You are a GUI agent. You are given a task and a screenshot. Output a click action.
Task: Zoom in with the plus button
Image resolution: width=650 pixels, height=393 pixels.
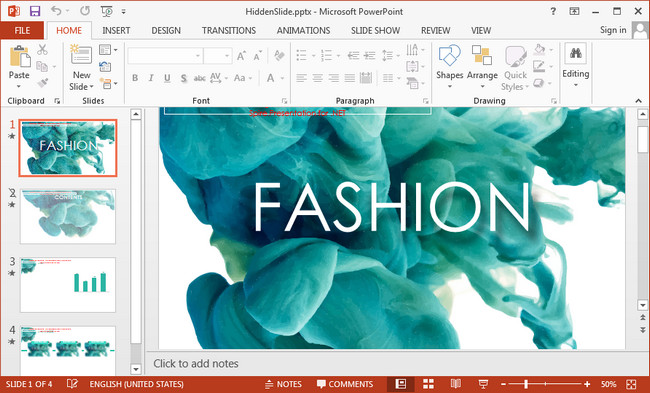[587, 384]
